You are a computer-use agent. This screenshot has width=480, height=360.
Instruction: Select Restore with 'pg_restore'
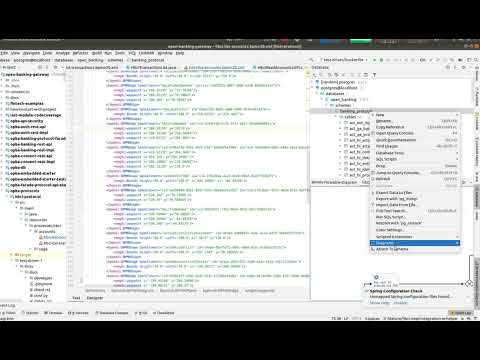point(415,223)
